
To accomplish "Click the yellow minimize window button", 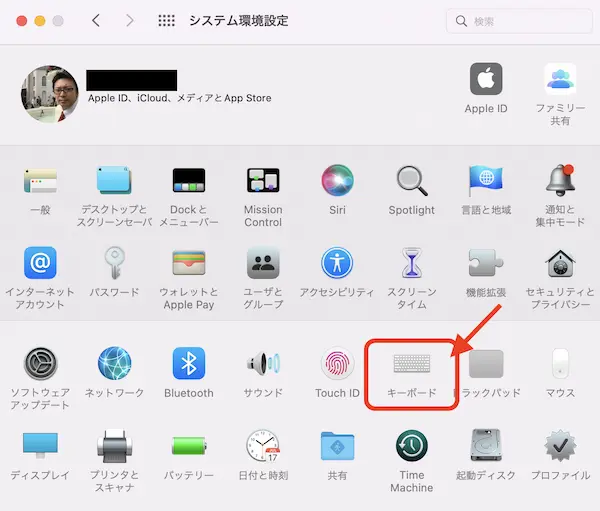I will 40,21.
